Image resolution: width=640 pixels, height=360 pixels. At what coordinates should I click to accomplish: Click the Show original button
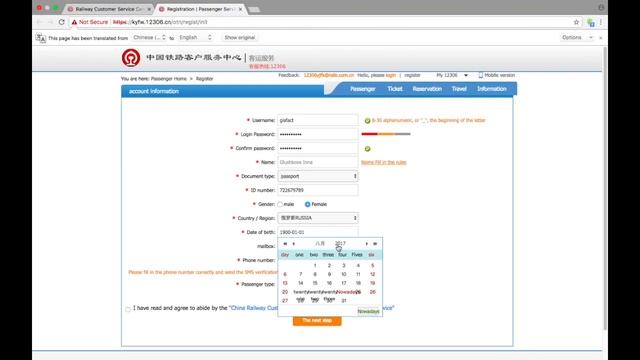coord(240,38)
